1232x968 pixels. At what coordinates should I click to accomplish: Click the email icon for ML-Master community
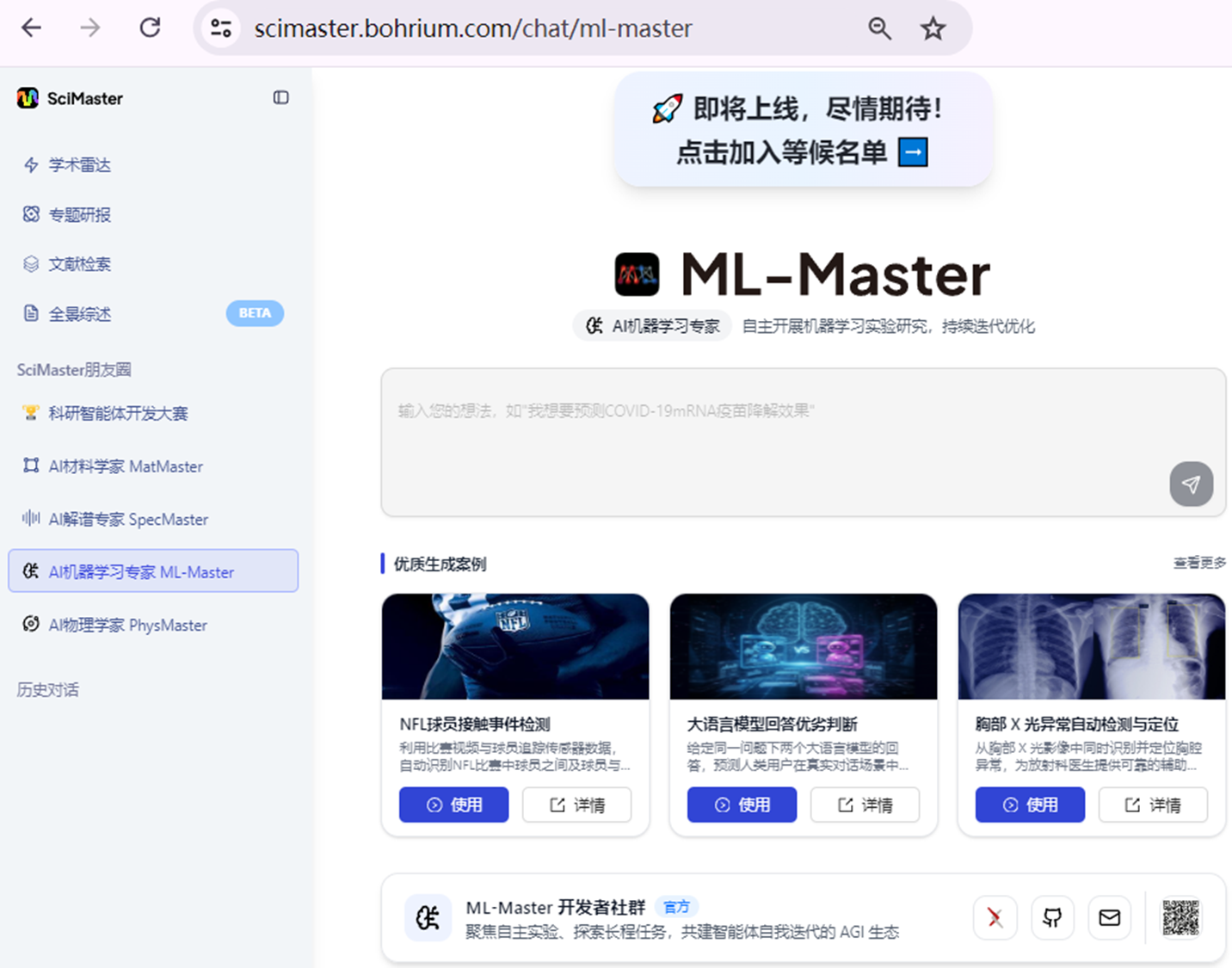coord(1109,917)
